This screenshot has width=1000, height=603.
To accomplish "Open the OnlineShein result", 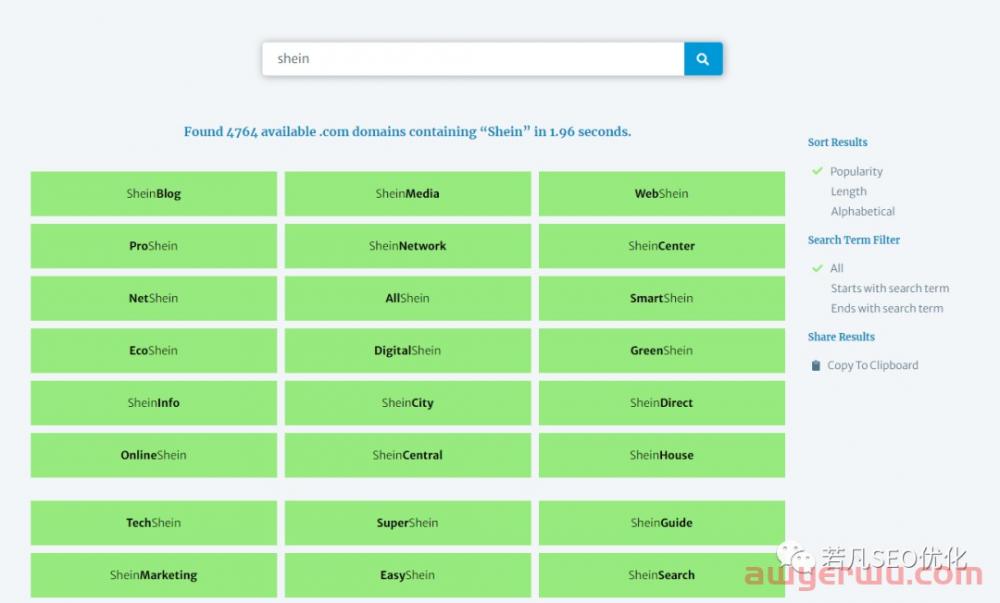I will tap(154, 455).
